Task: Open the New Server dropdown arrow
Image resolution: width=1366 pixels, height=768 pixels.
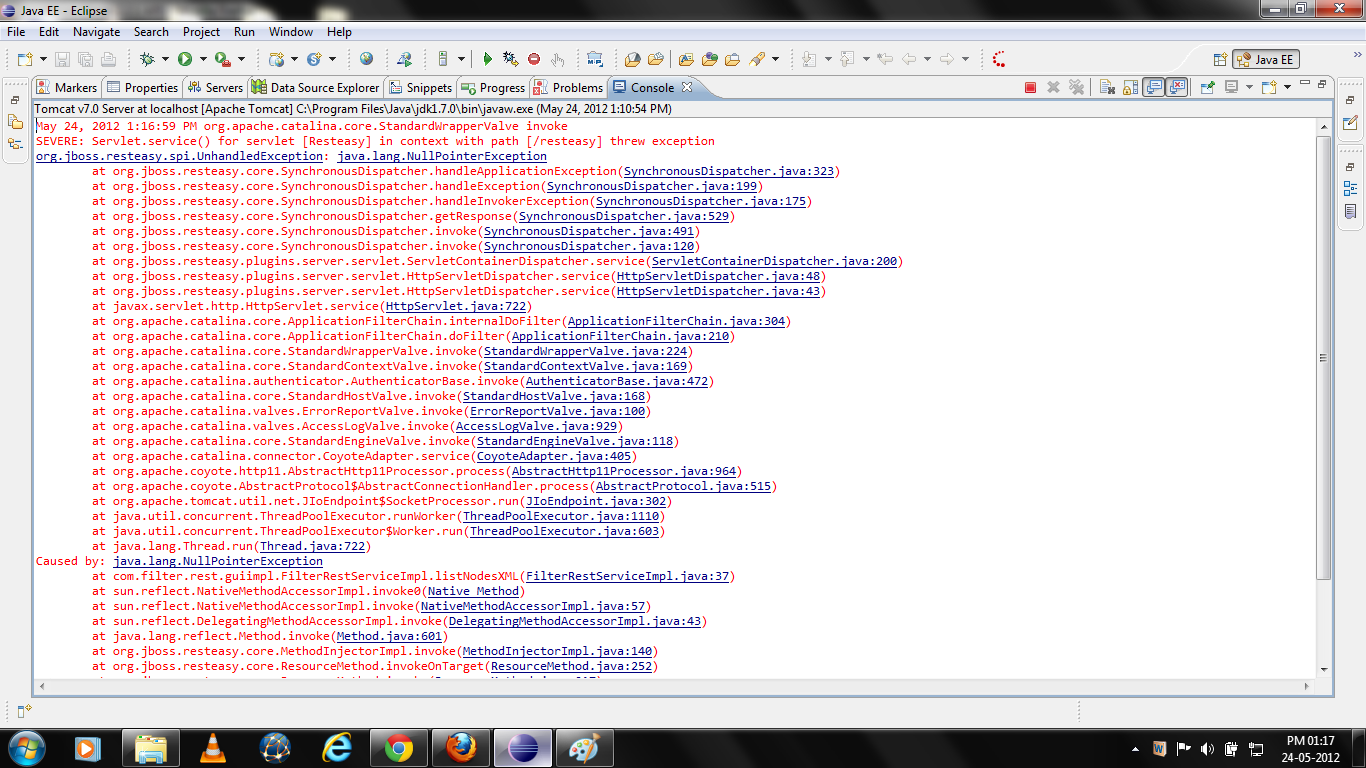Action: pyautogui.click(x=460, y=59)
